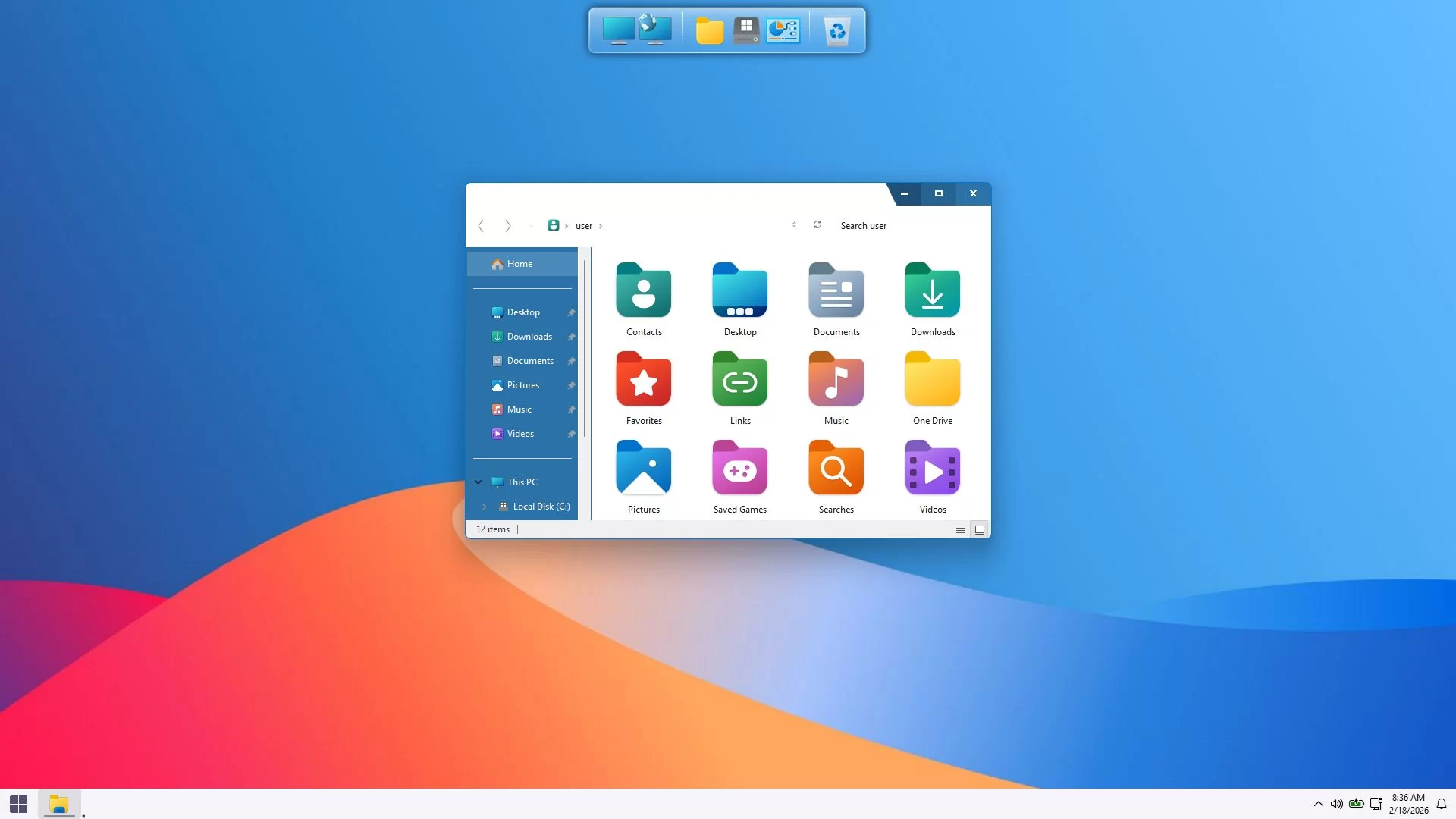Select Home in navigation pane
Image resolution: width=1456 pixels, height=819 pixels.
point(519,264)
